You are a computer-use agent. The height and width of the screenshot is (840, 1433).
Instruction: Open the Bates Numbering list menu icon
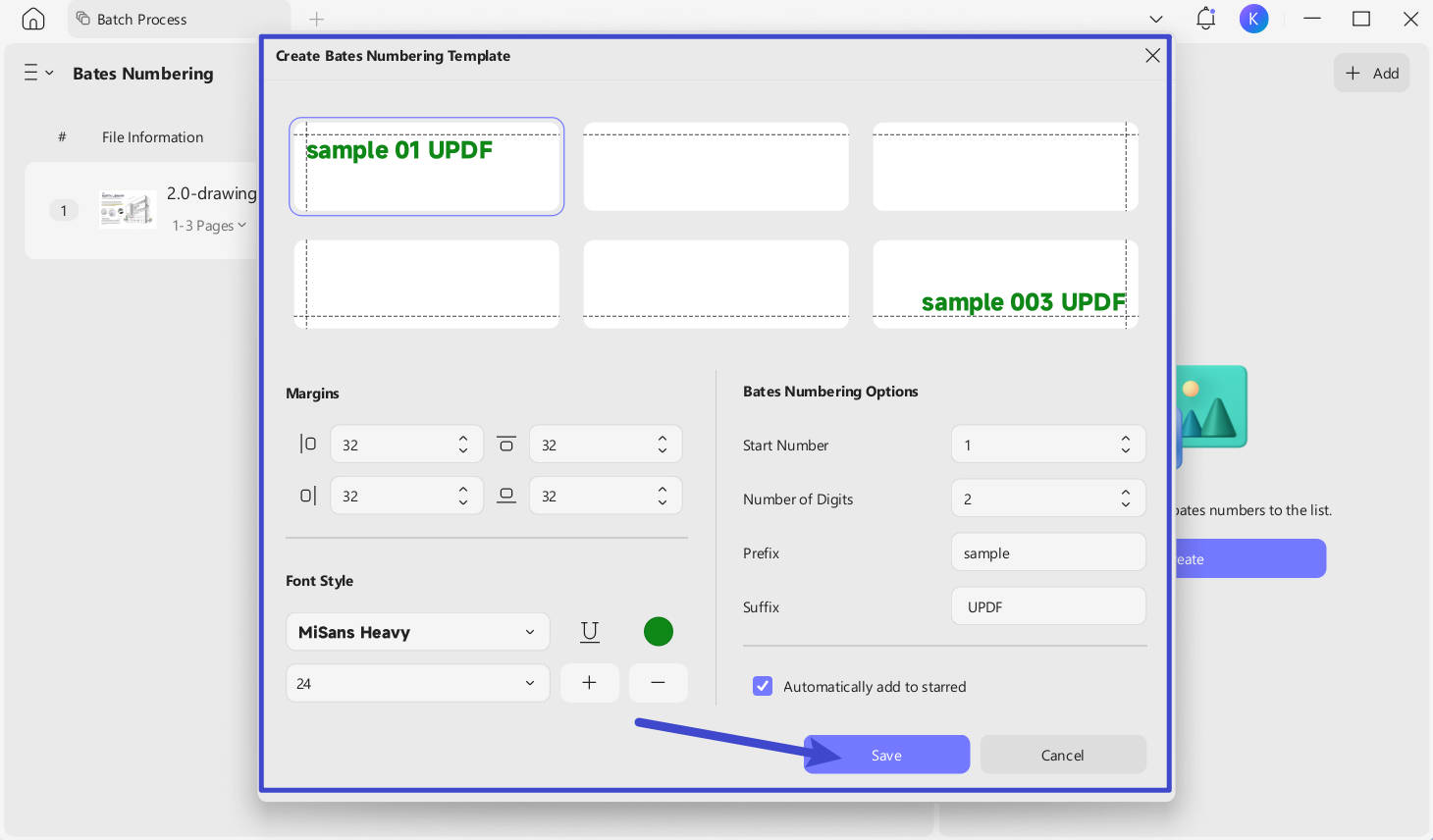pyautogui.click(x=38, y=73)
